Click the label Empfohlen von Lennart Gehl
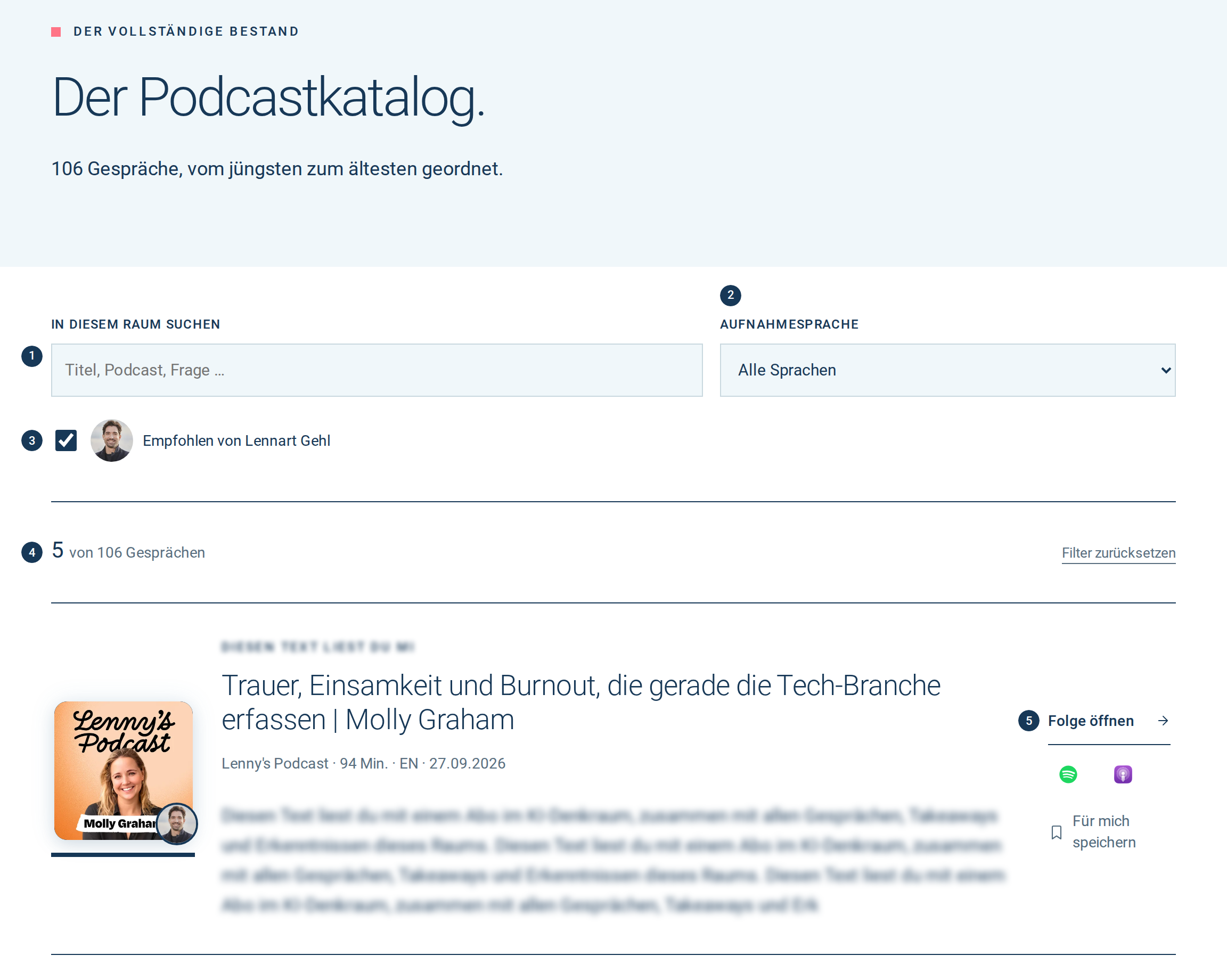Image resolution: width=1227 pixels, height=980 pixels. point(236,440)
